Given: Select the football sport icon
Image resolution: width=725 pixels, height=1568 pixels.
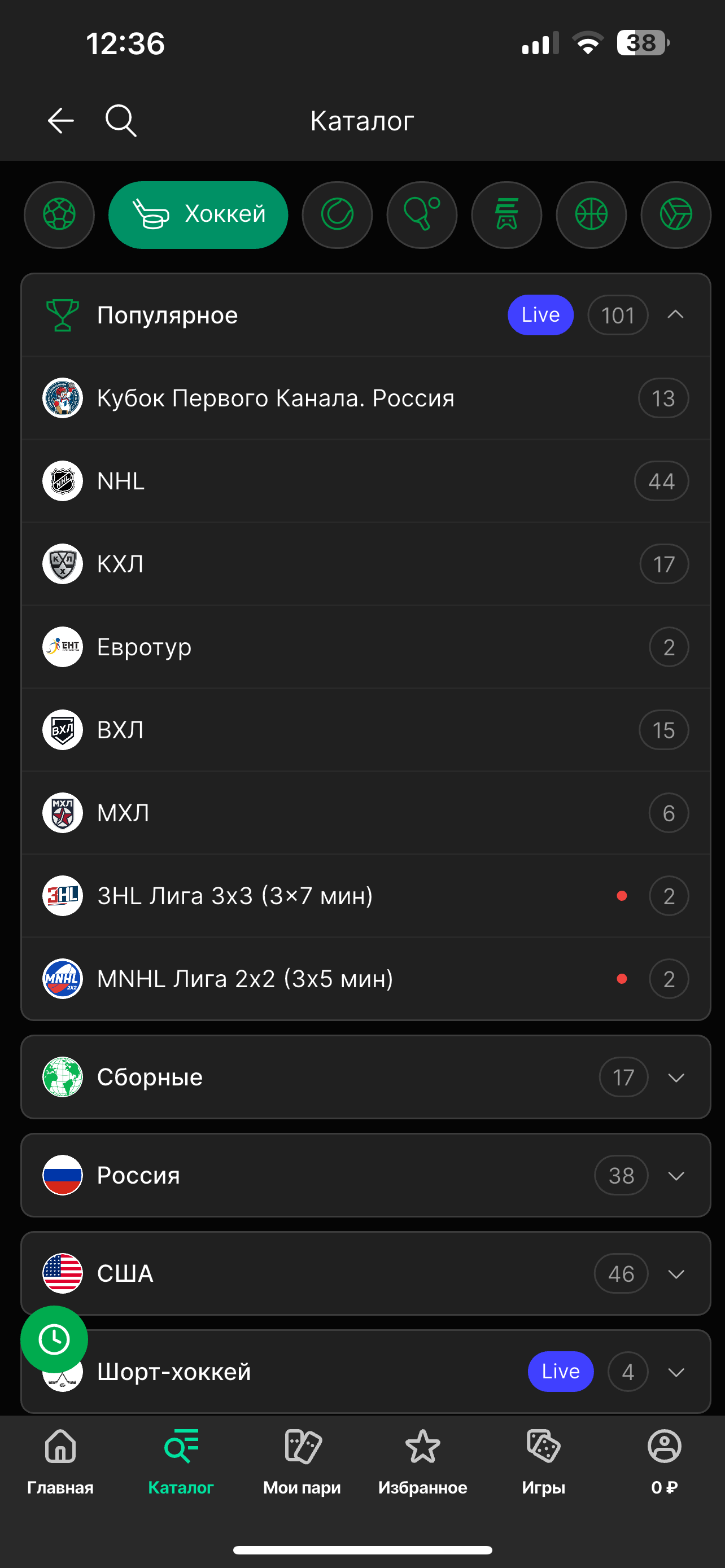Looking at the screenshot, I should pos(59,215).
